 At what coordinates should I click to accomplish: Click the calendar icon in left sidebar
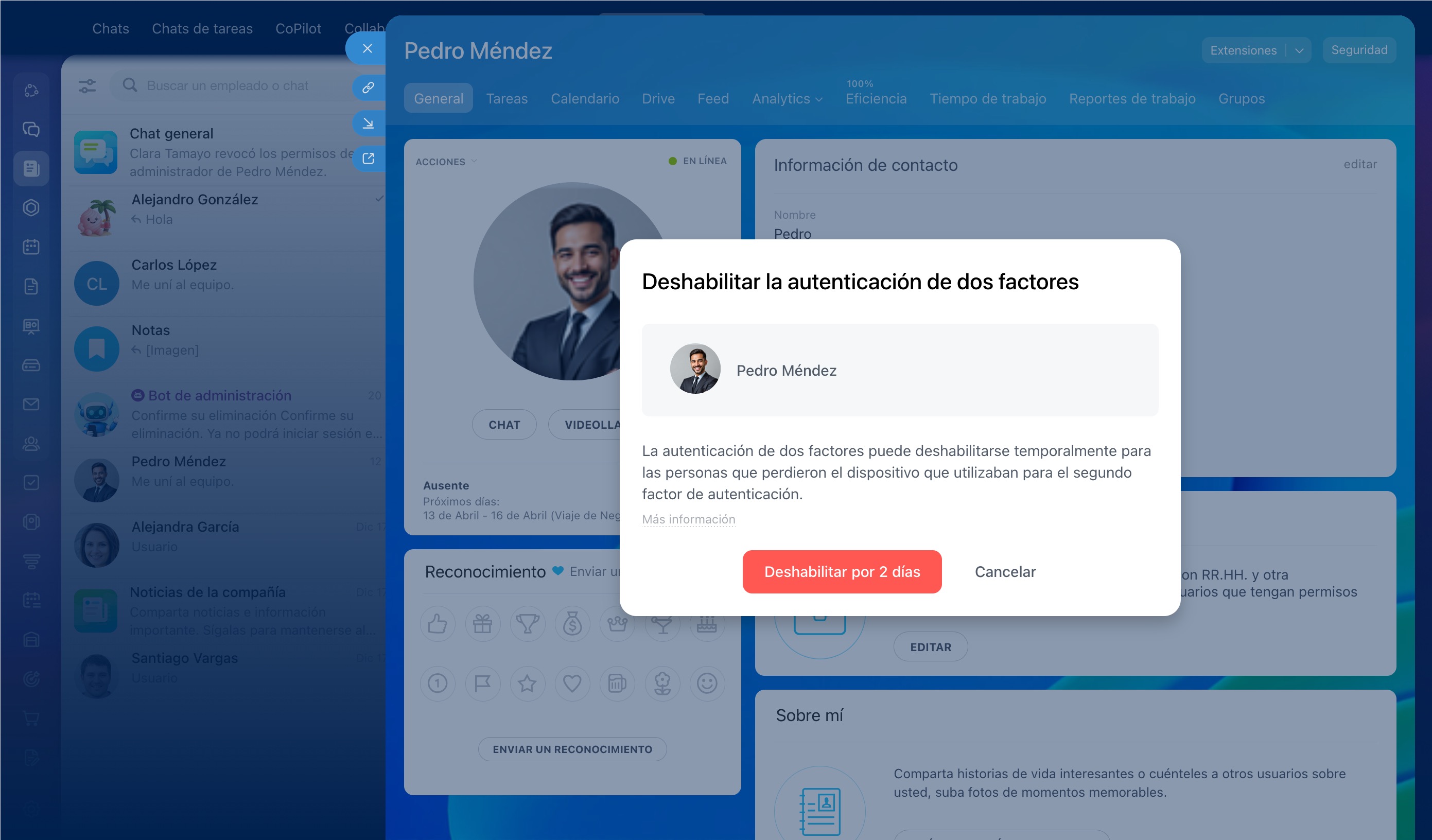(x=31, y=247)
